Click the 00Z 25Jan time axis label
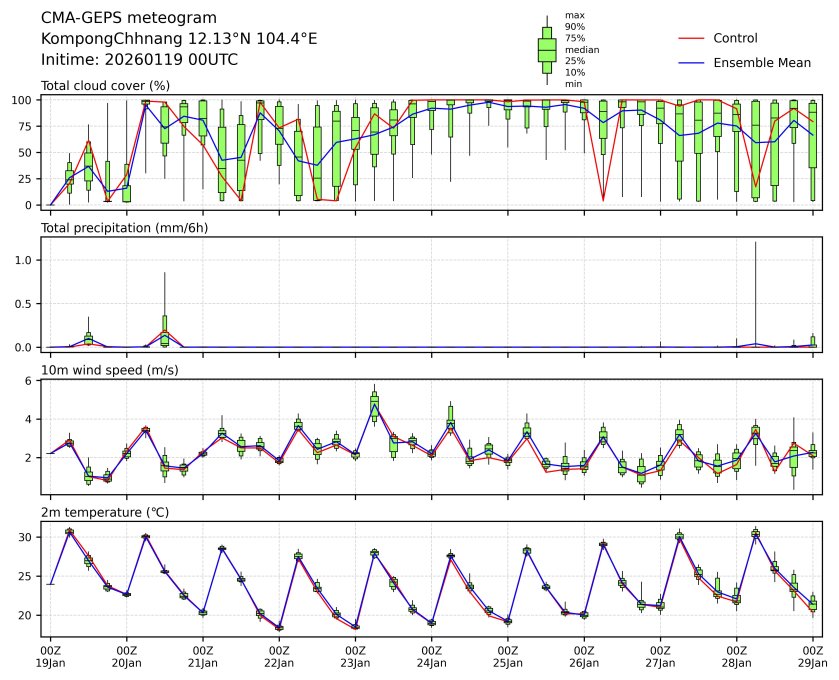This screenshot has width=839, height=680. tap(508, 656)
